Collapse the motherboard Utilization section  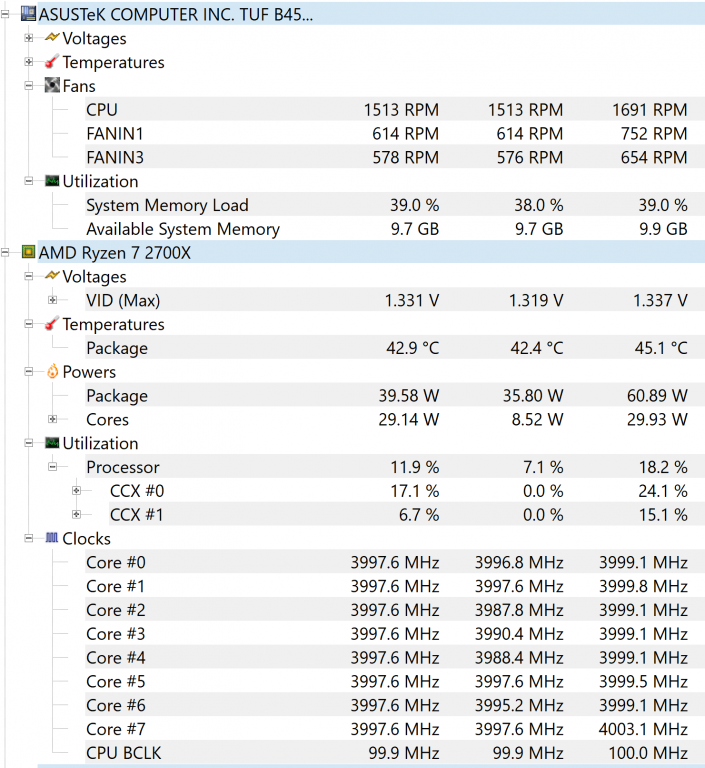point(29,181)
